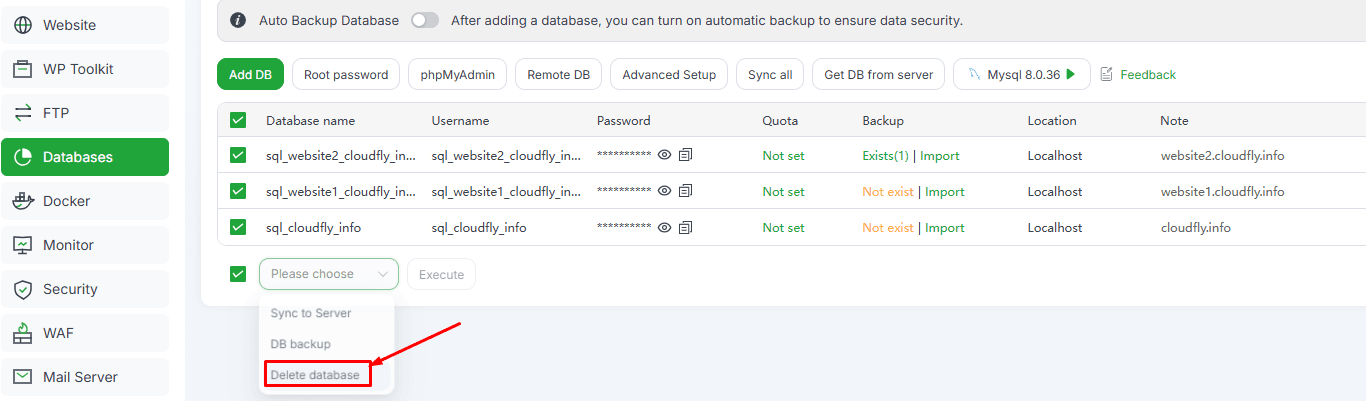
Task: Copy password of sql_cloudfly_info database
Action: 685,228
